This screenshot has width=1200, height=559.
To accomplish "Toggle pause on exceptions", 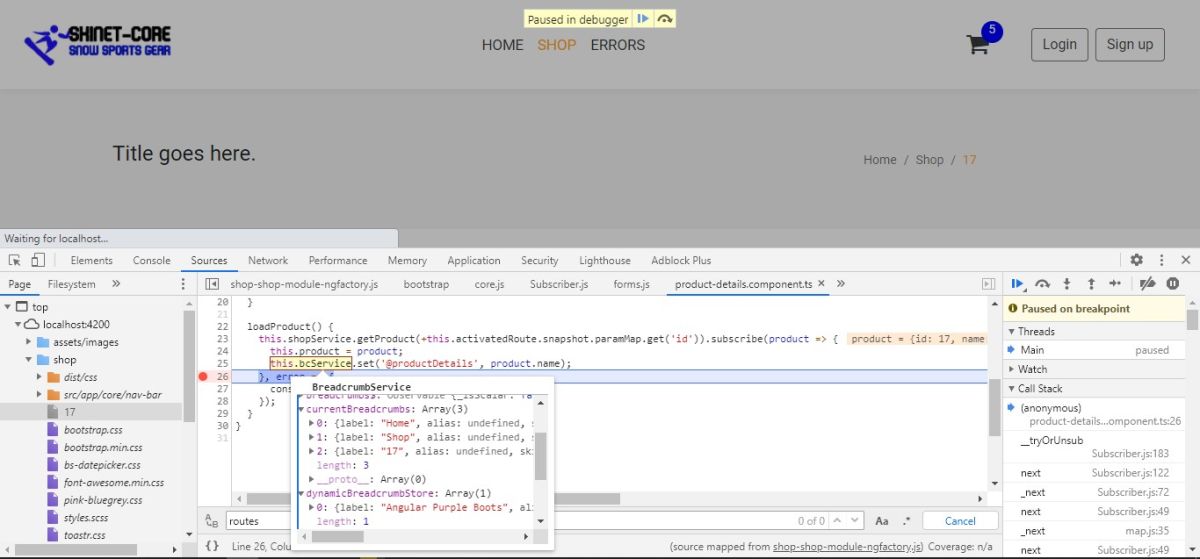I will (x=1173, y=284).
